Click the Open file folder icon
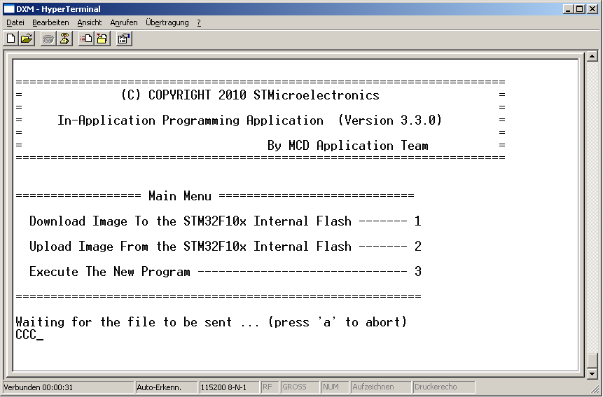 27,38
